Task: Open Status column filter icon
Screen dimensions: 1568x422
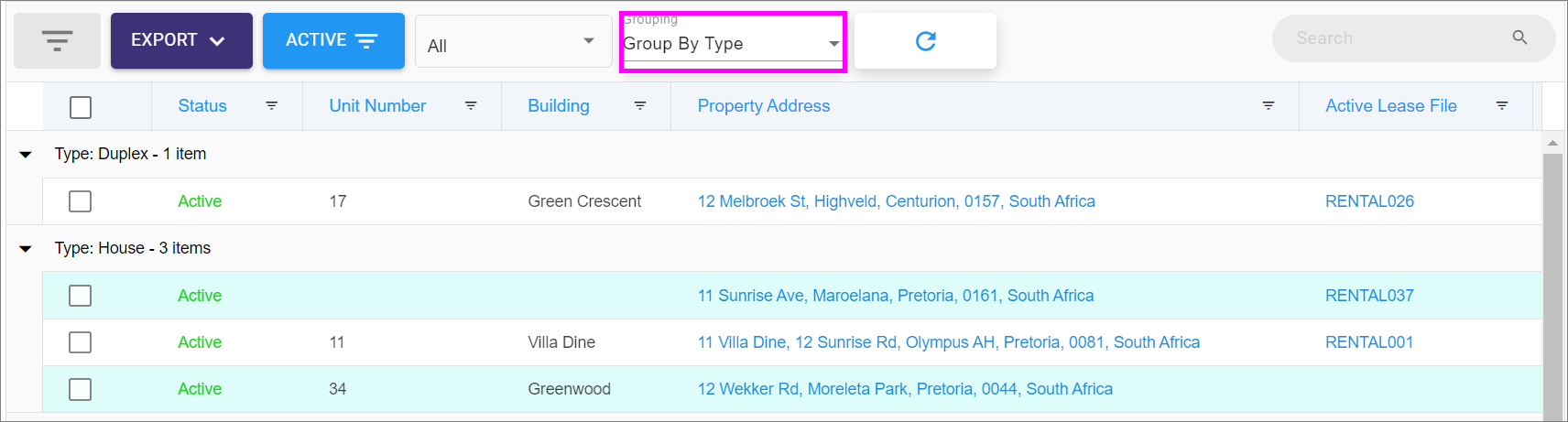Action: click(272, 106)
